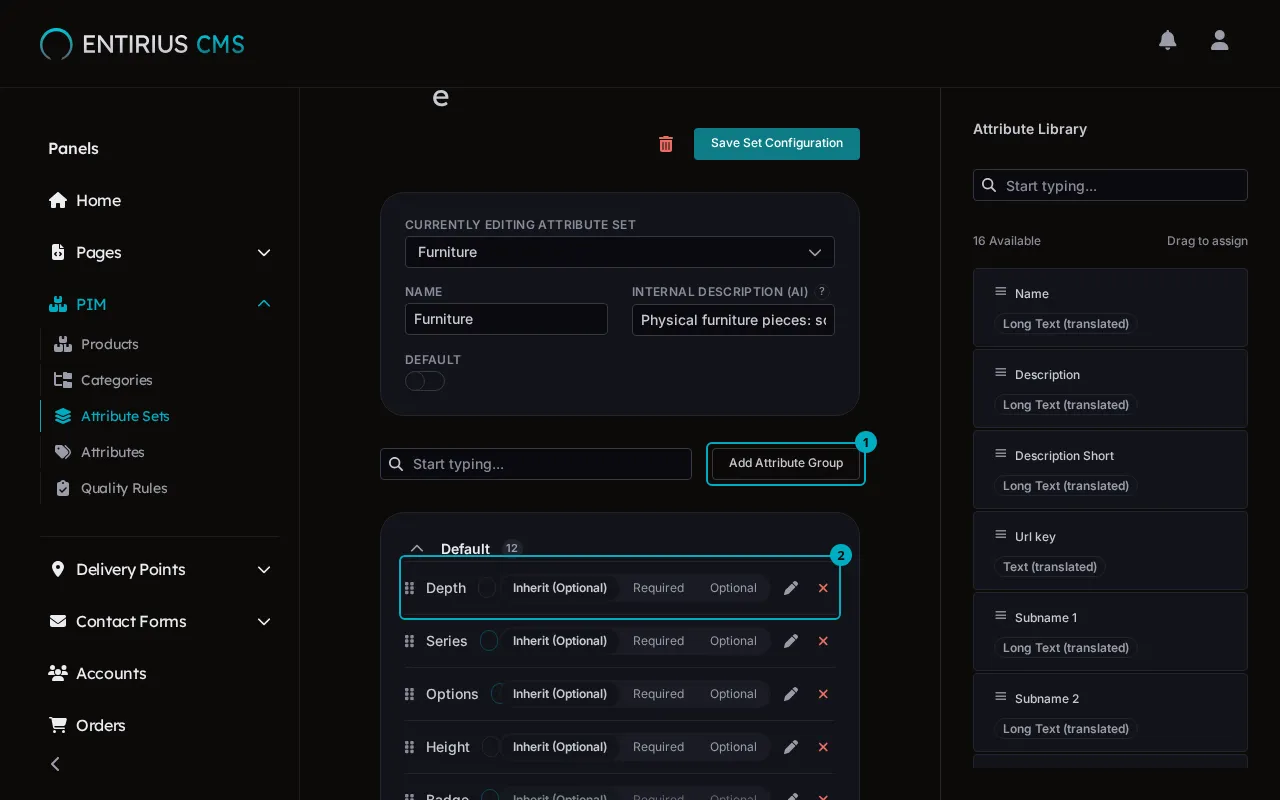Collapse the sidebar with the left arrow

point(55,764)
